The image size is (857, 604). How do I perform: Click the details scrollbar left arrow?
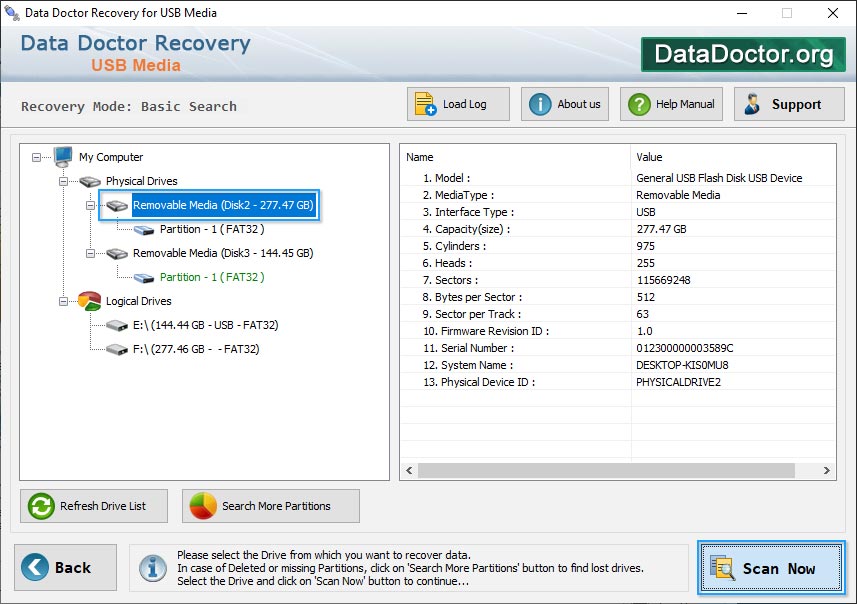409,470
